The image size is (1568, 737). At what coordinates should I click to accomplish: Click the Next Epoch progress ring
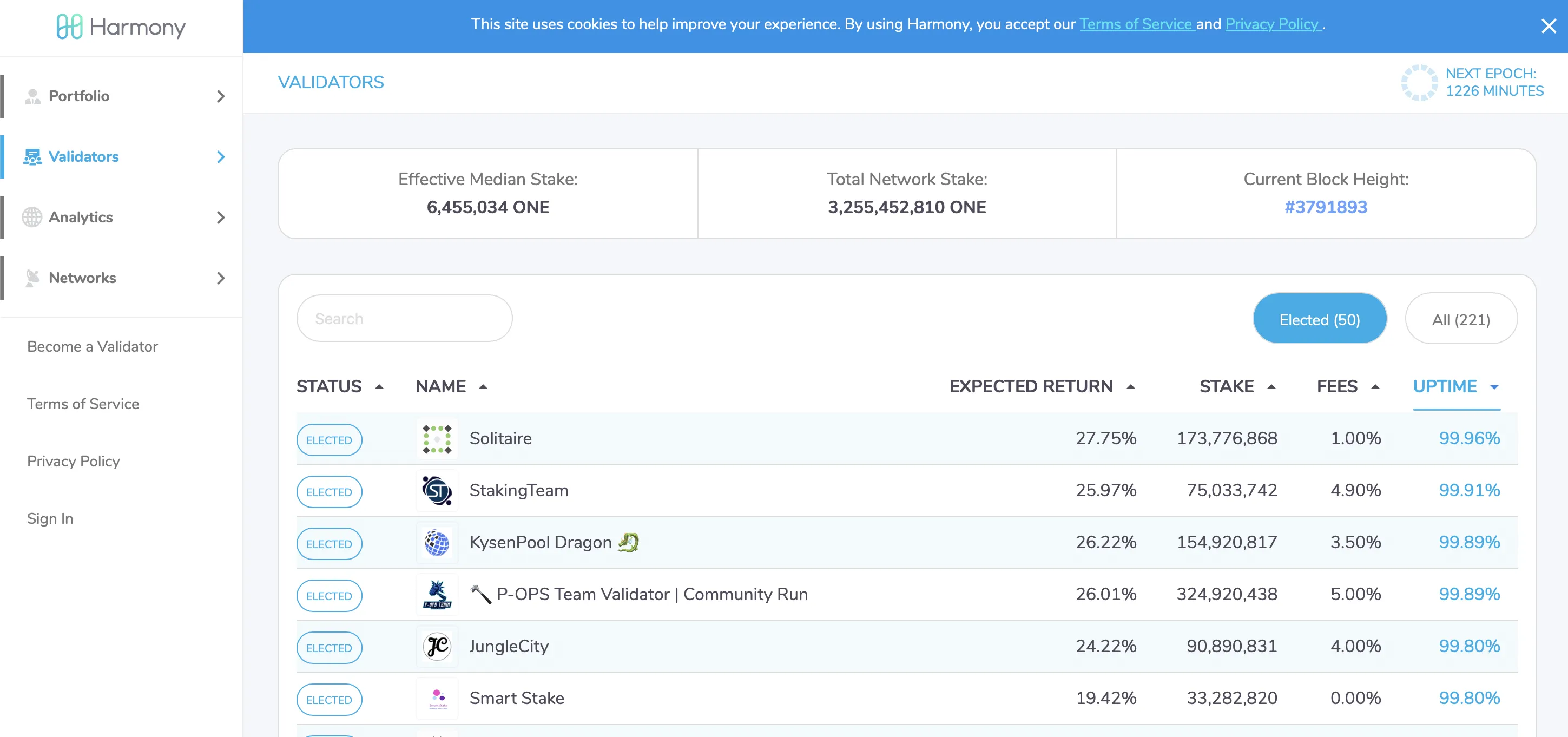(x=1420, y=83)
